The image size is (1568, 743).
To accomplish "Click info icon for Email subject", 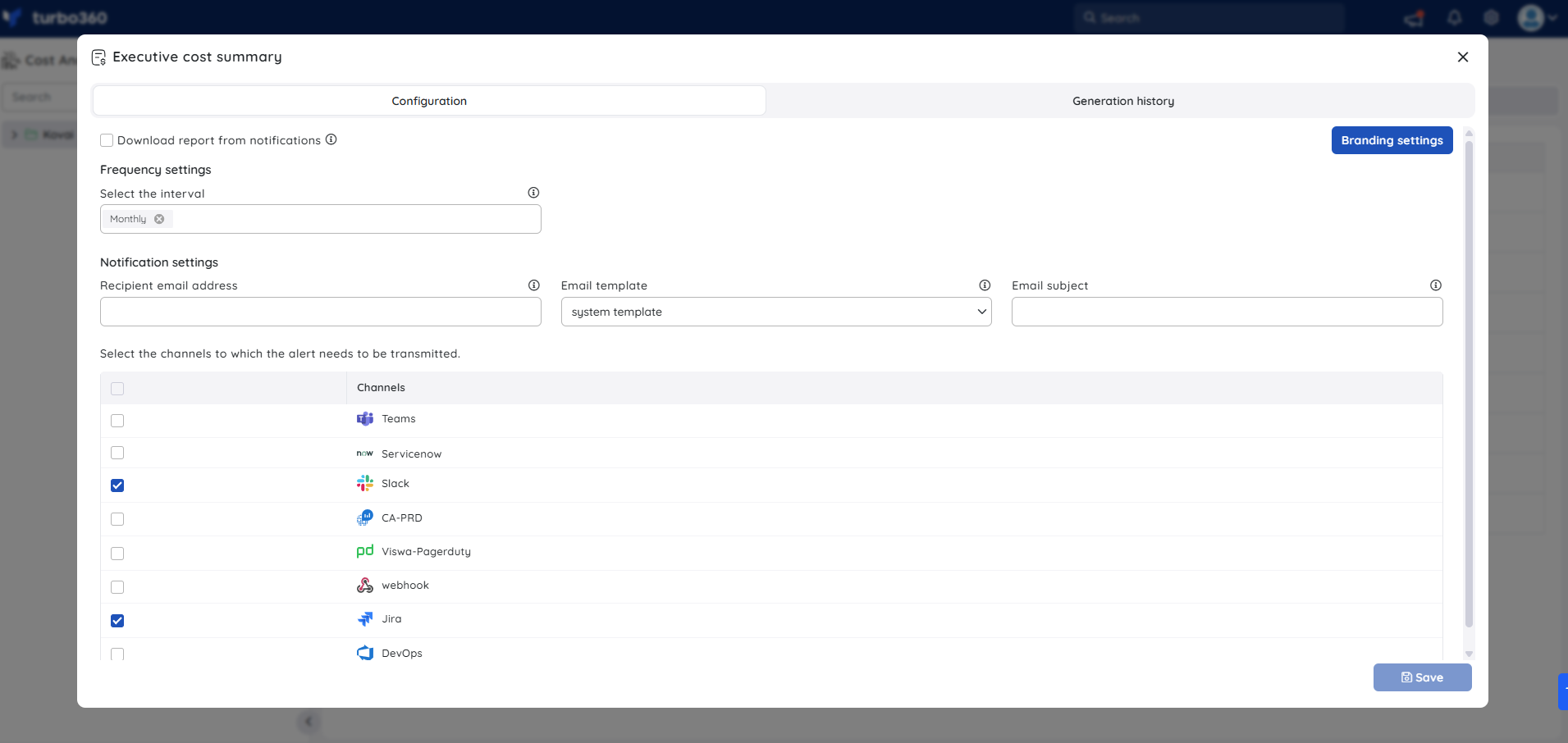I will tap(1436, 285).
